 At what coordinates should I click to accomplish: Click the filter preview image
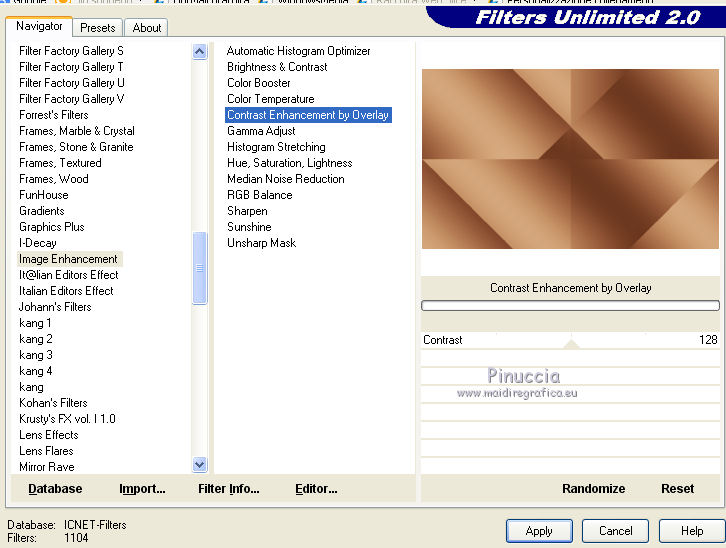[570, 159]
